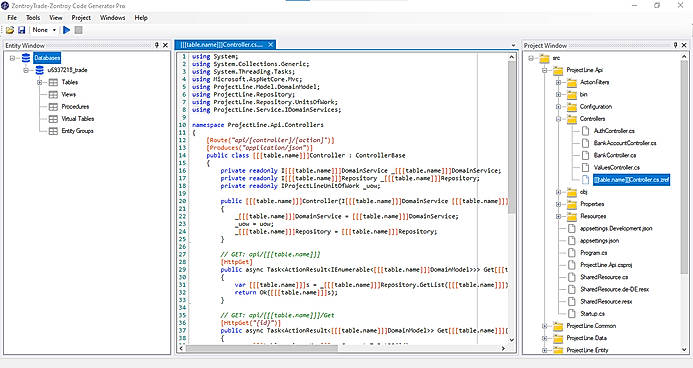693x368 pixels.
Task: Click the AuthController.cs file icon
Action: click(x=585, y=131)
